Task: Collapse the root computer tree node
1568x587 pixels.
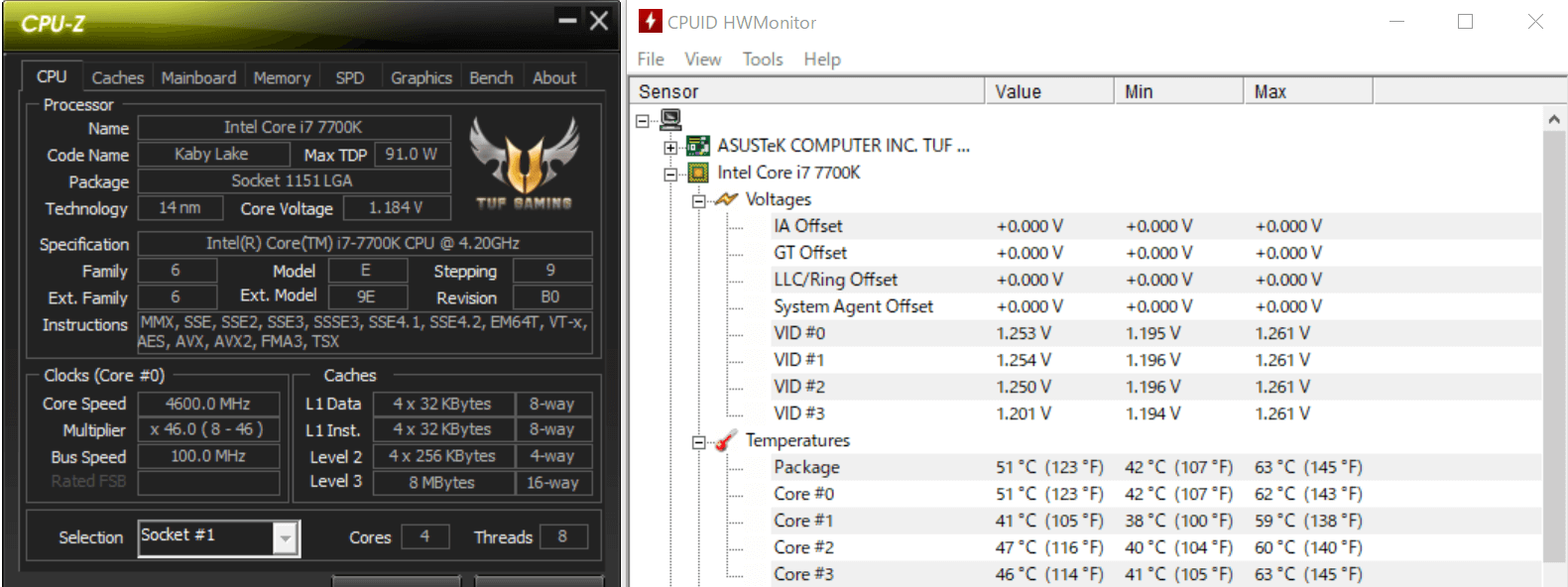Action: [643, 120]
